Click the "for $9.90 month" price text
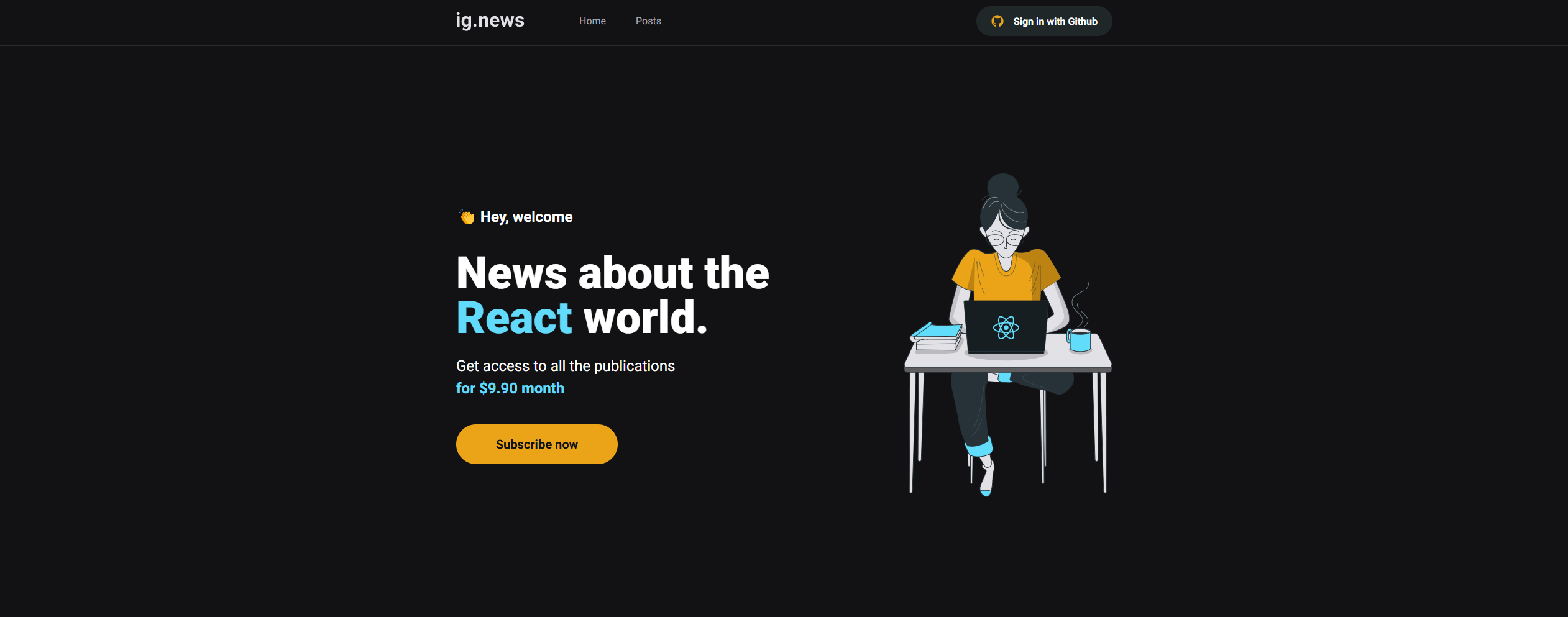 [510, 388]
